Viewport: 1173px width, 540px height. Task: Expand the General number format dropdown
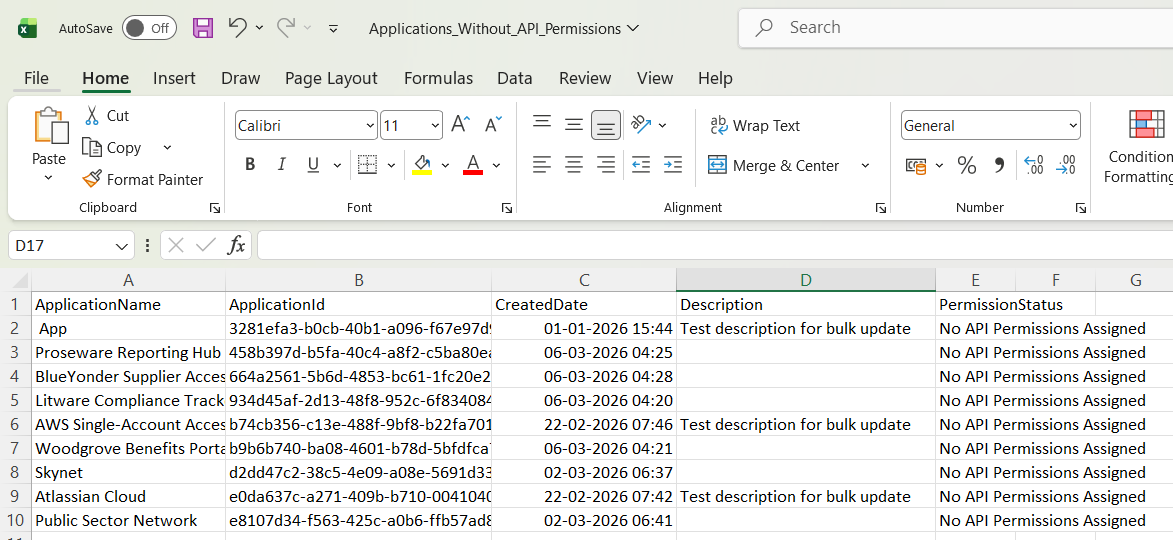1073,126
